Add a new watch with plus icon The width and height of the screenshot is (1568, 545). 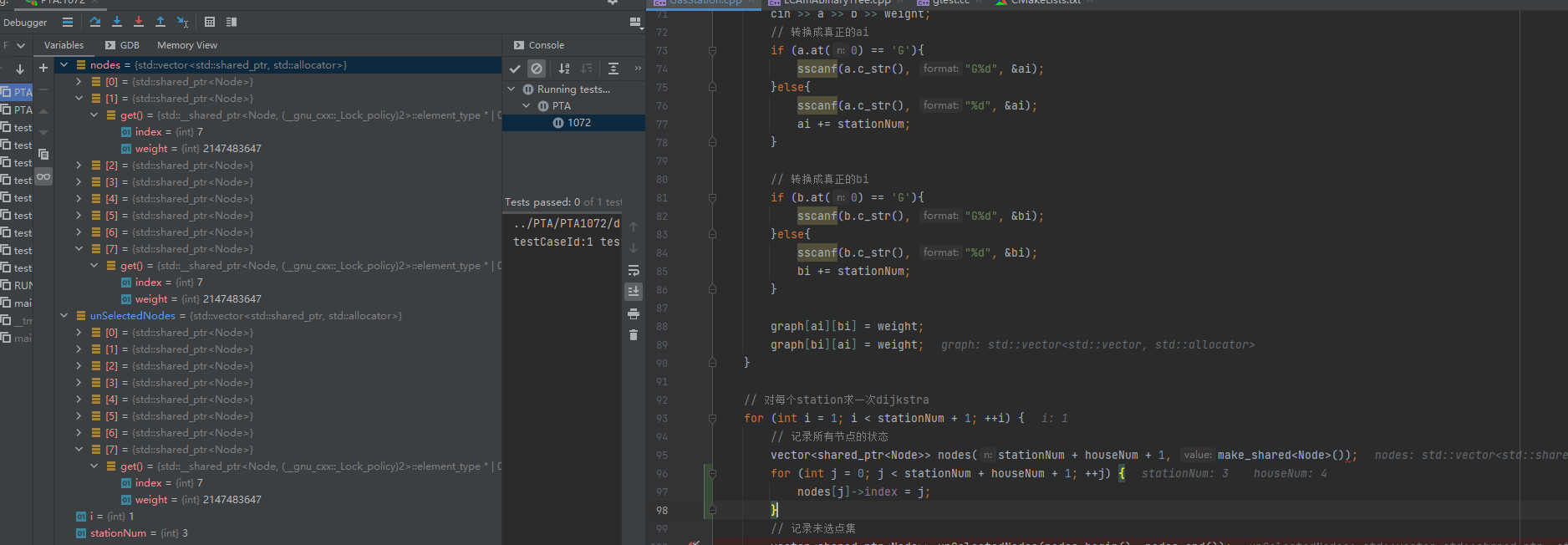[x=43, y=68]
